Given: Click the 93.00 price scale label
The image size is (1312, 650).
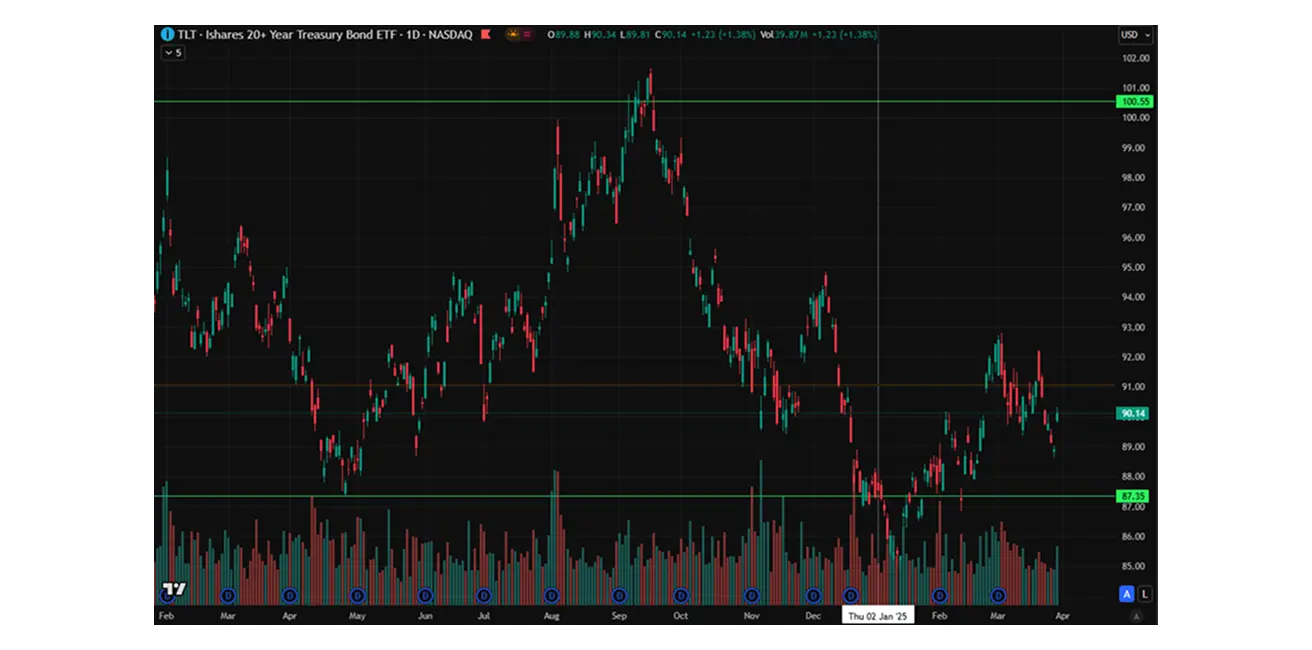Looking at the screenshot, I should tap(1135, 327).
